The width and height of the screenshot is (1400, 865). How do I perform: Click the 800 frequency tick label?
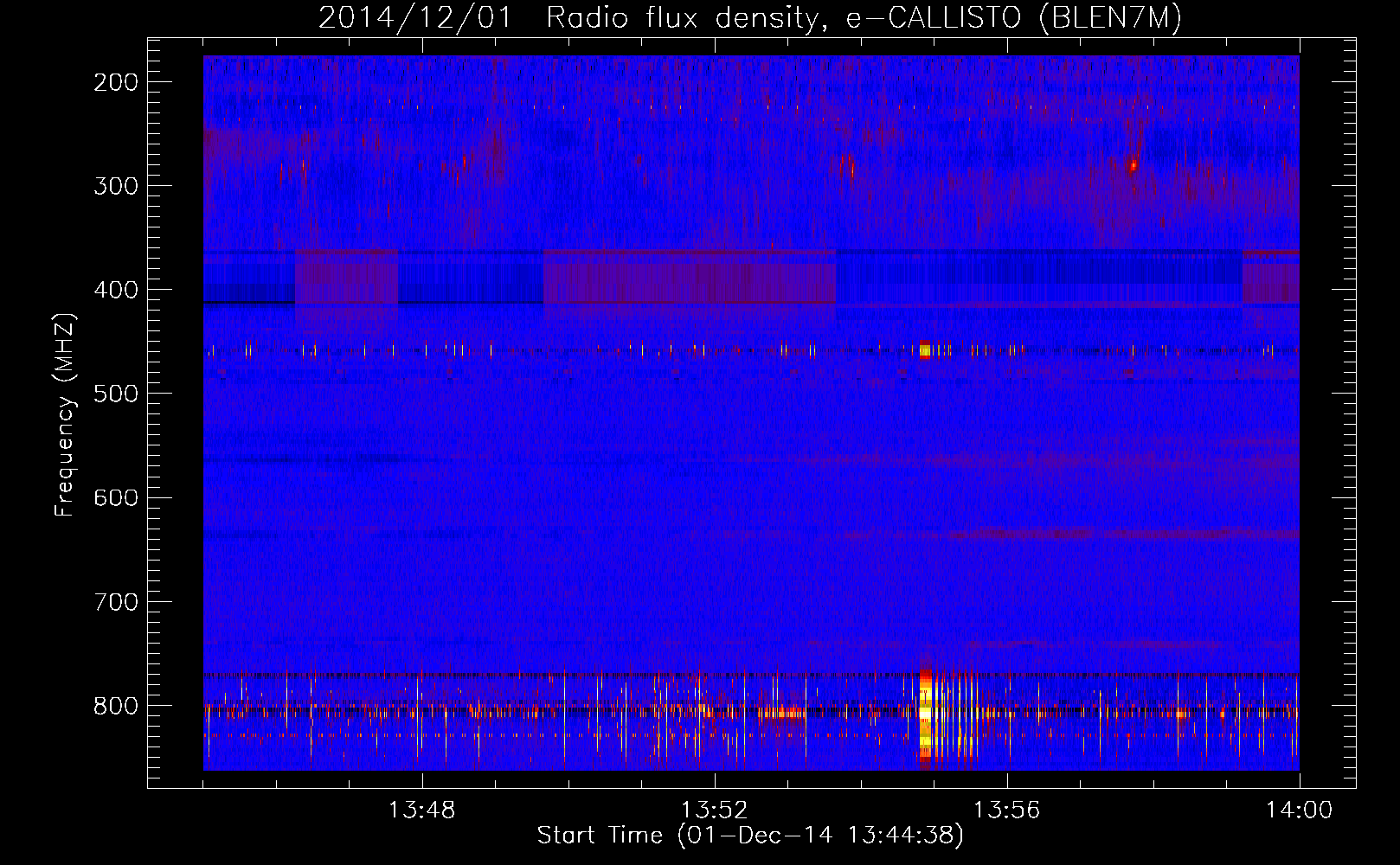tap(116, 705)
